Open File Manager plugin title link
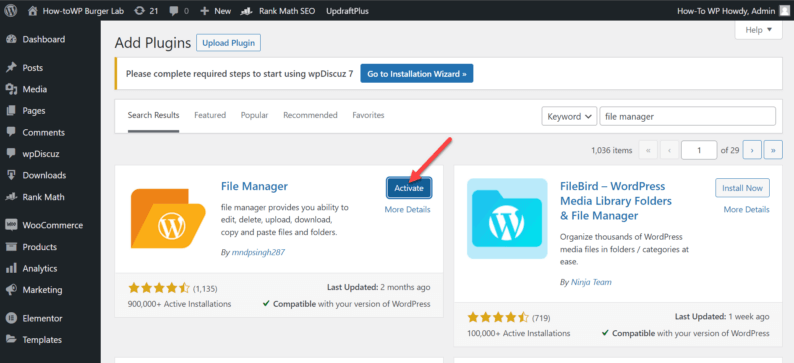This screenshot has height=363, width=794. pyautogui.click(x=254, y=186)
